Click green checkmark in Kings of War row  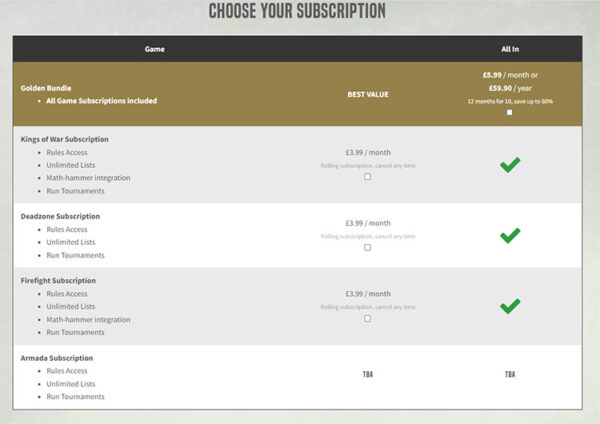(x=510, y=165)
